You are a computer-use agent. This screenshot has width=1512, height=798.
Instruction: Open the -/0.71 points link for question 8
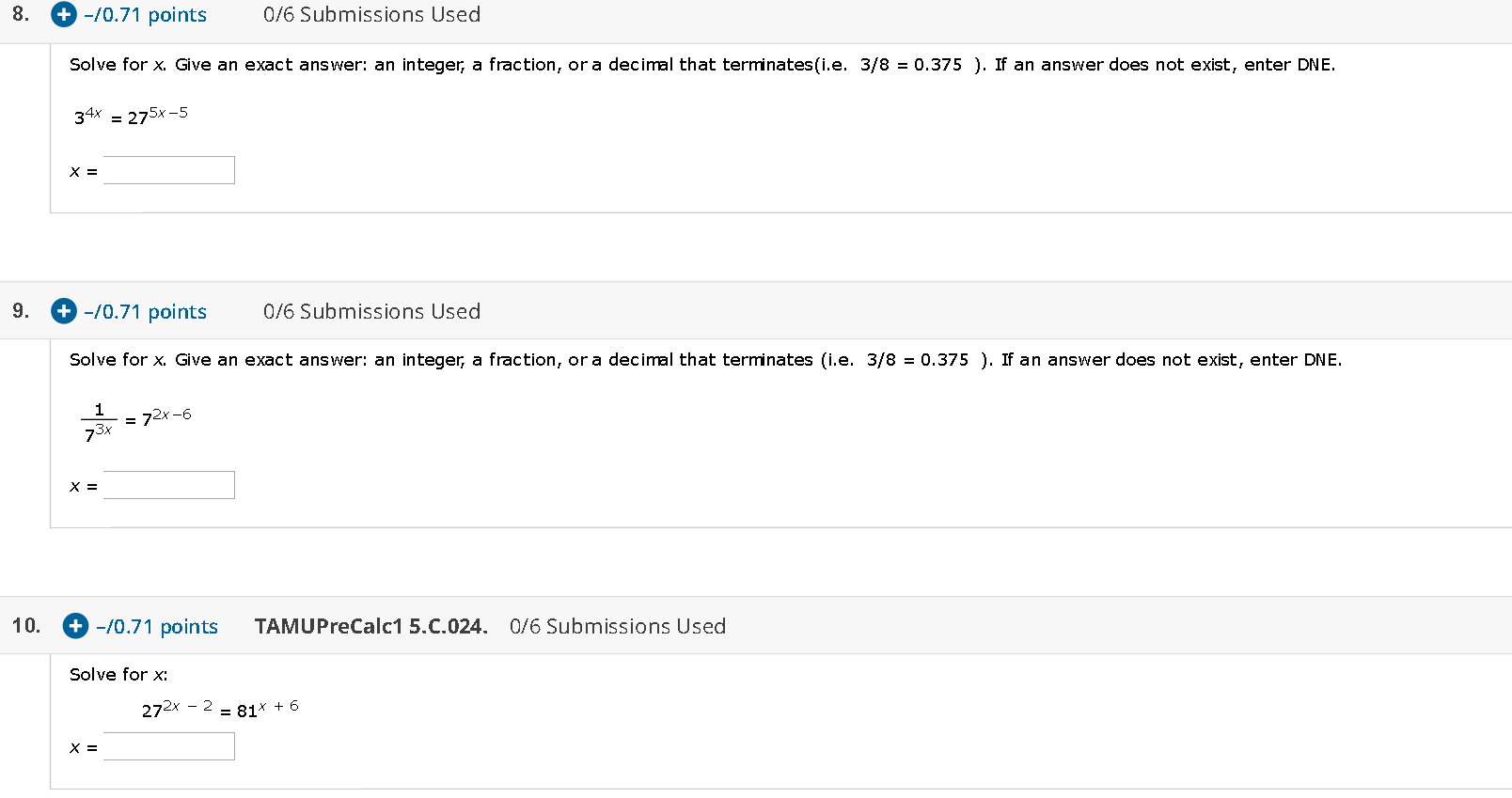click(x=143, y=15)
